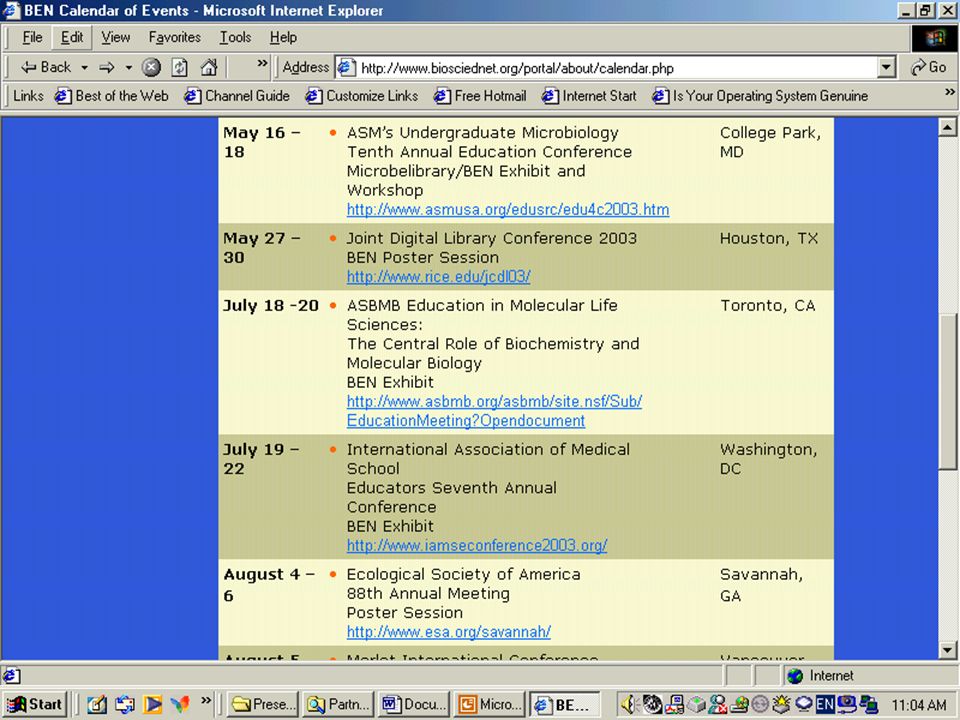Go to the Home page
The width and height of the screenshot is (960, 720).
[209, 67]
